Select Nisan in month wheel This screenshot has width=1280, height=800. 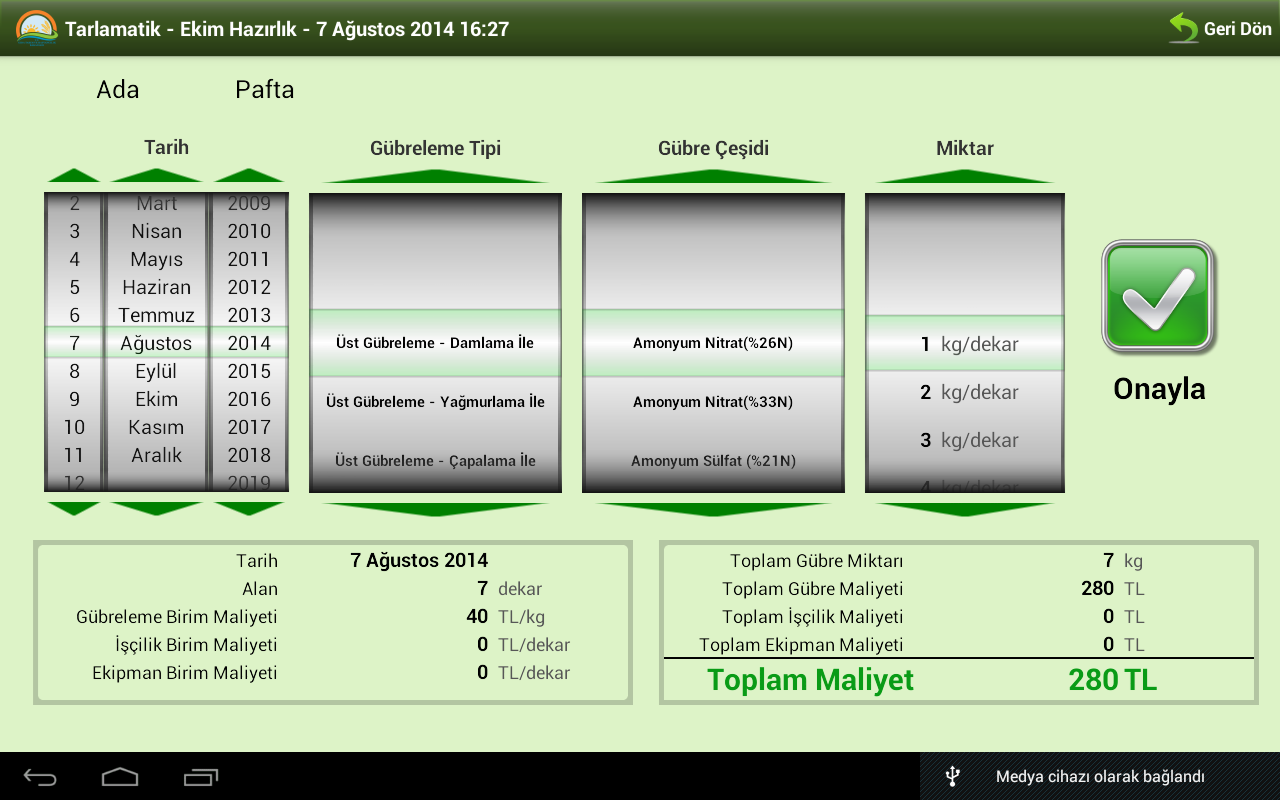click(x=156, y=231)
